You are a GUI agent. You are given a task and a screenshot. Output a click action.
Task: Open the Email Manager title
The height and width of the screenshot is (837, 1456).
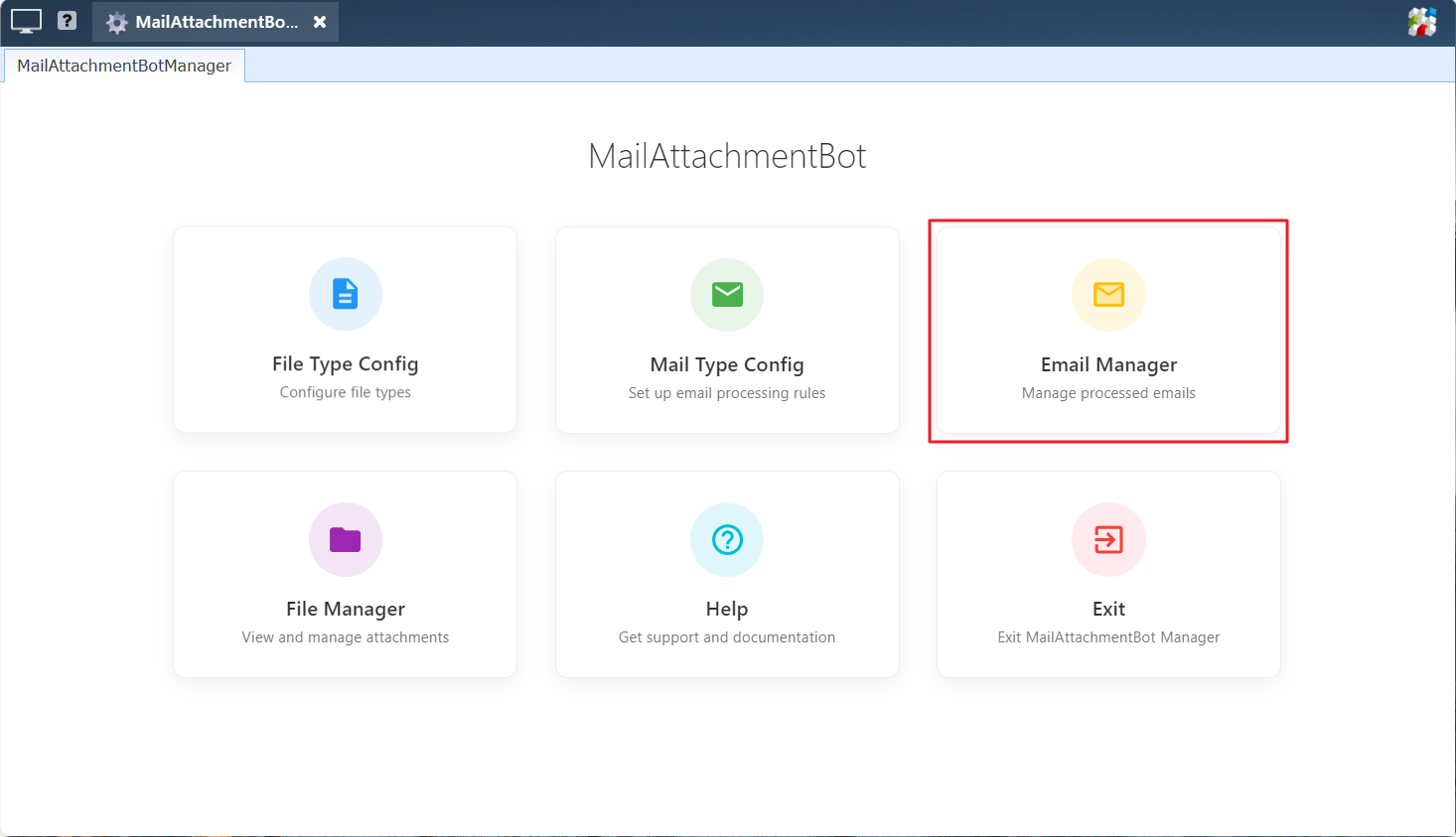pyautogui.click(x=1108, y=365)
